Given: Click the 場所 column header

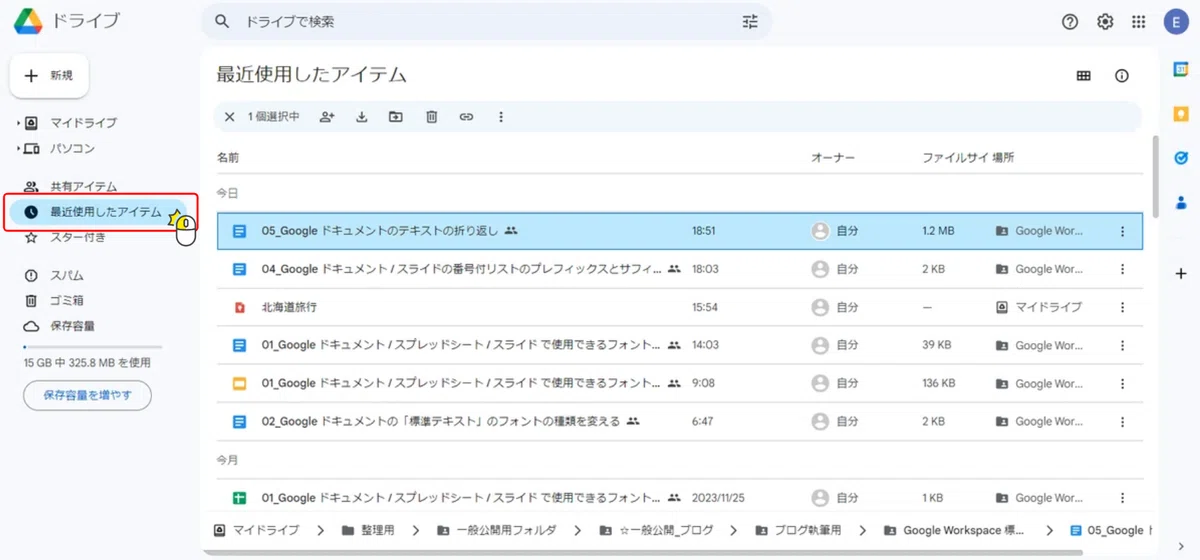Looking at the screenshot, I should click(x=1003, y=158).
